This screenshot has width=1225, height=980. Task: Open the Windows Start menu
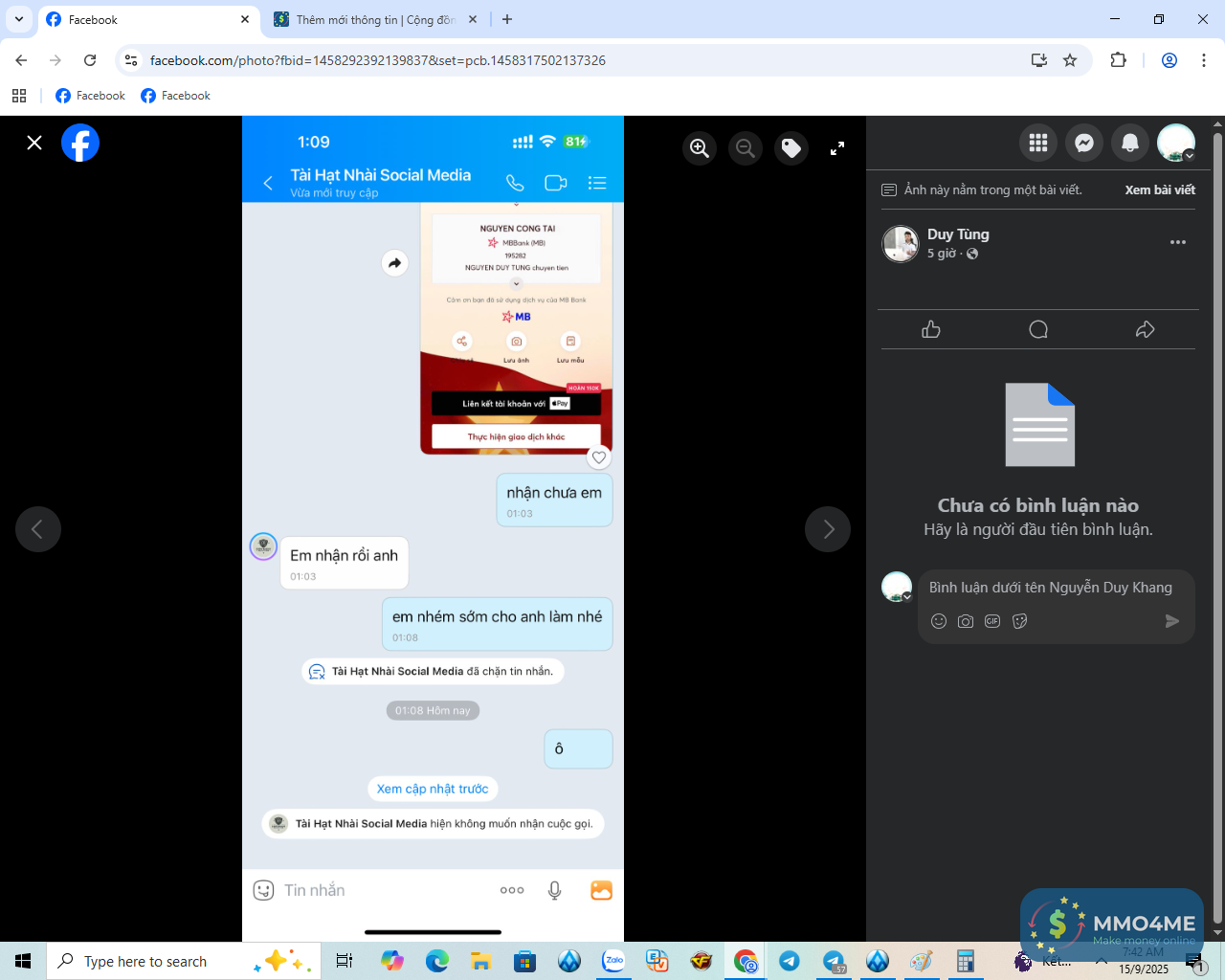23,961
